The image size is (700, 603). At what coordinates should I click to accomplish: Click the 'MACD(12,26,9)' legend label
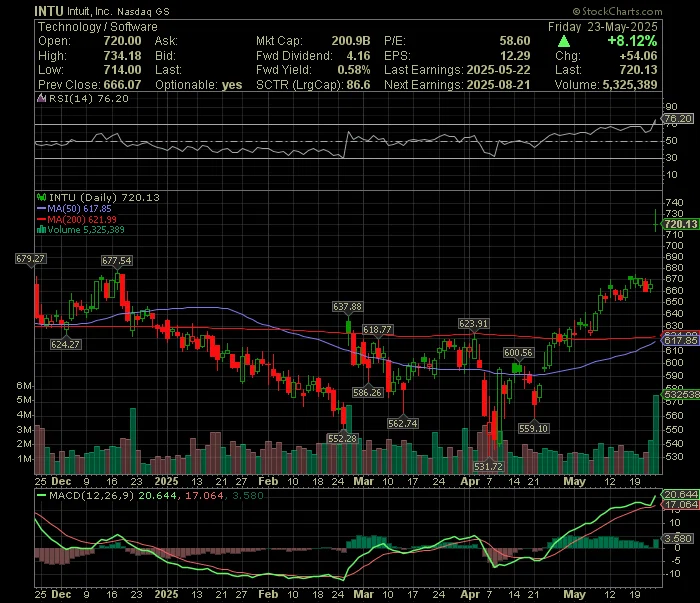[92, 495]
